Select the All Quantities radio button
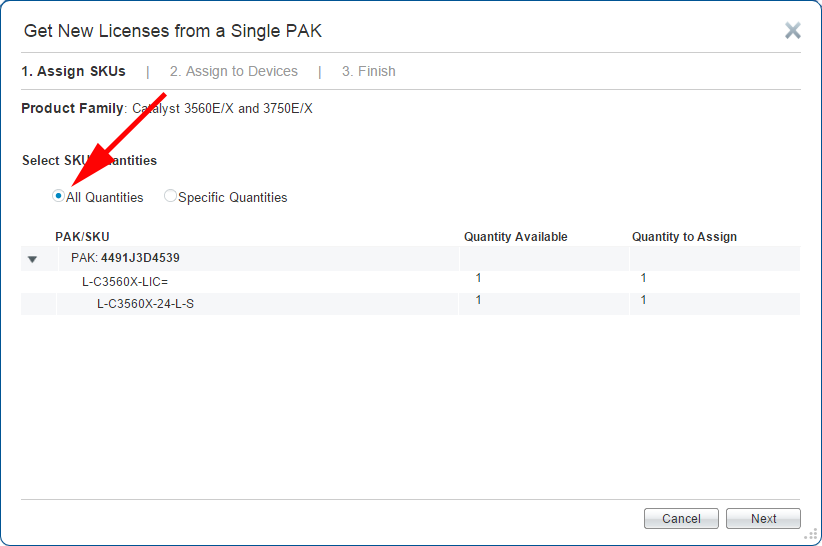Screen dimensions: 822x546 pyautogui.click(x=58, y=196)
